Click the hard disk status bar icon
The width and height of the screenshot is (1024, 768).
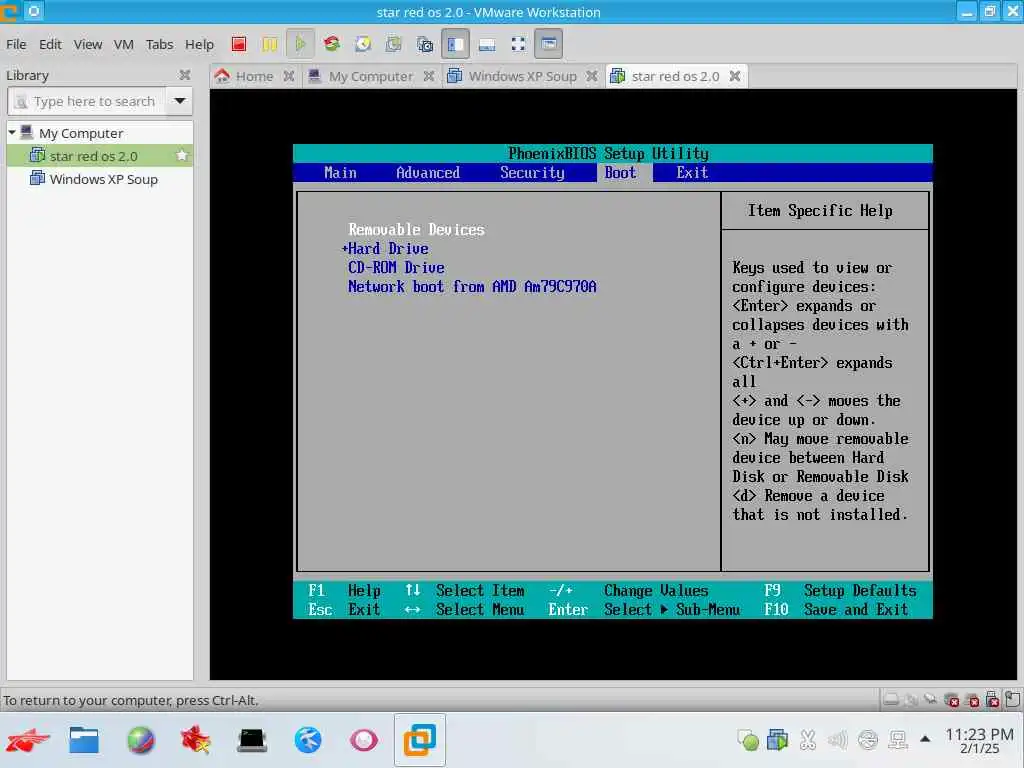(x=891, y=700)
